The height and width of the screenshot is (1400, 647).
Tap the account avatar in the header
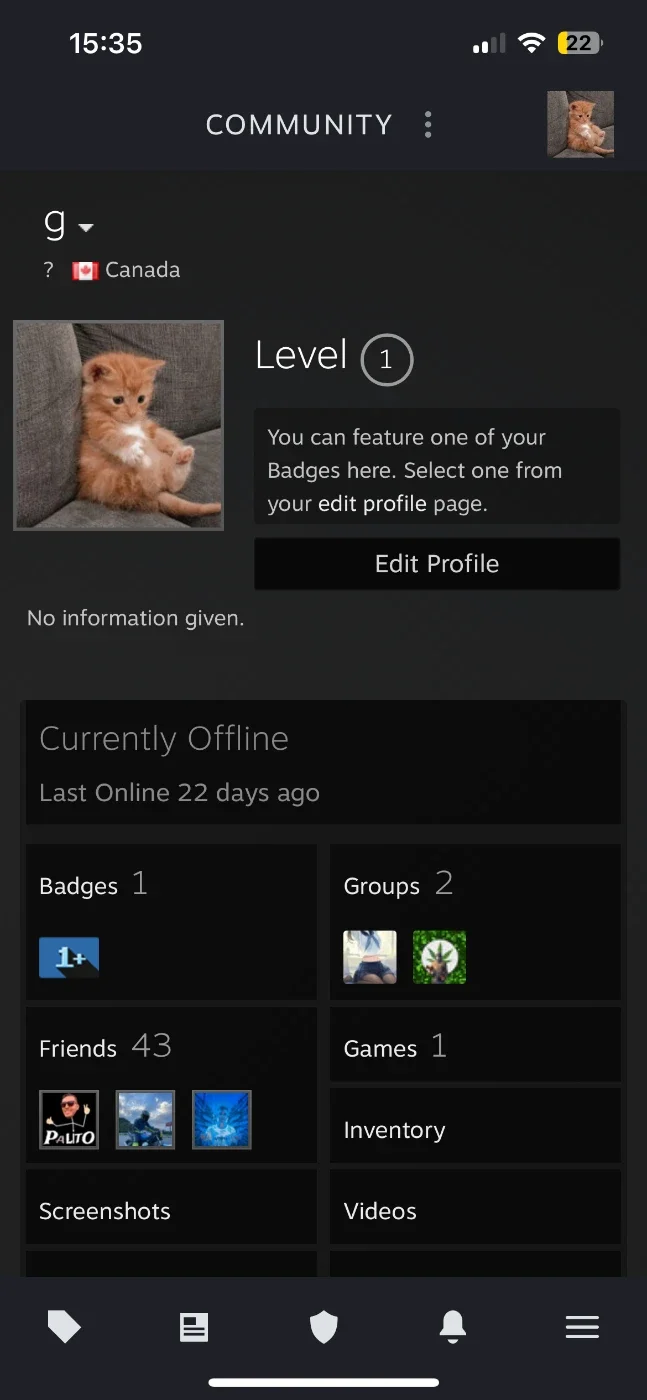pyautogui.click(x=580, y=125)
